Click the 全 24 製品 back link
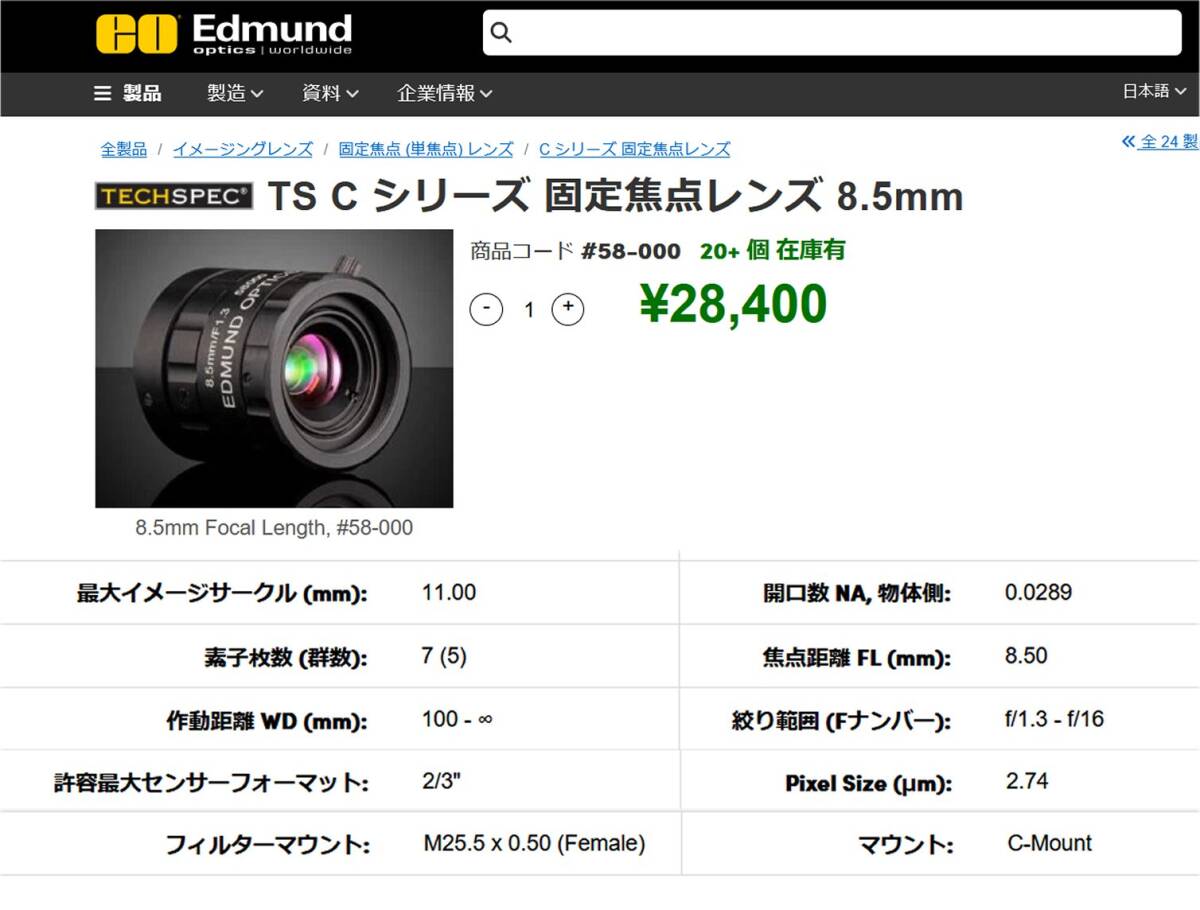Image resolution: width=1200 pixels, height=910 pixels. coord(1161,142)
